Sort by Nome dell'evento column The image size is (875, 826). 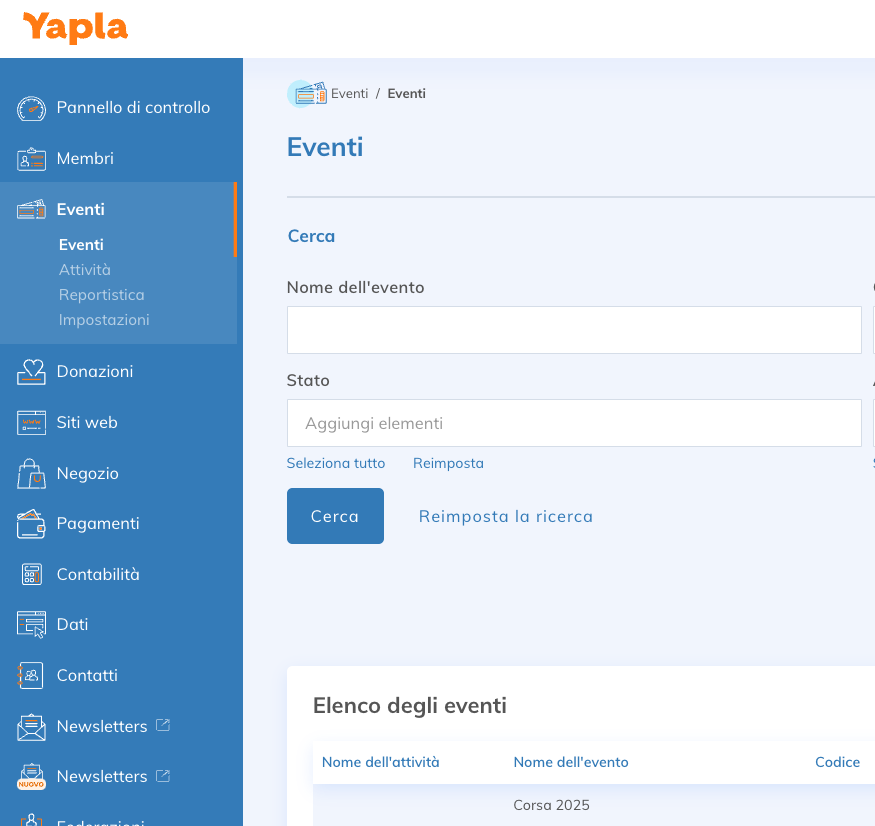[571, 762]
